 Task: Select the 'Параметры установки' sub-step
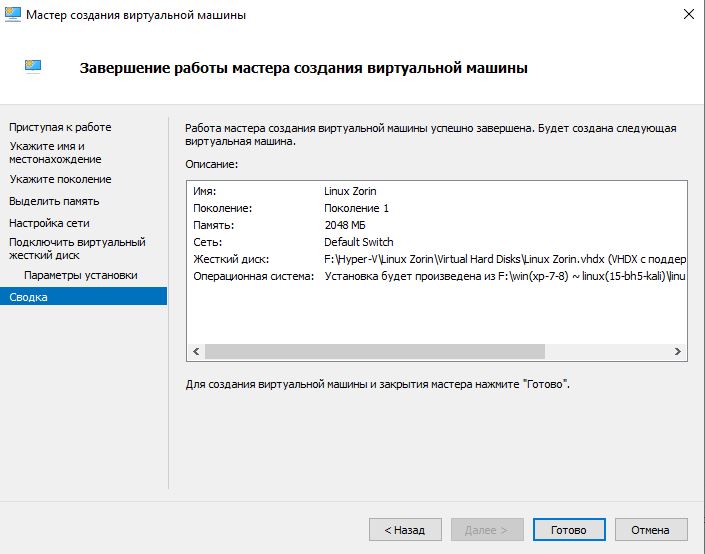[x=80, y=275]
